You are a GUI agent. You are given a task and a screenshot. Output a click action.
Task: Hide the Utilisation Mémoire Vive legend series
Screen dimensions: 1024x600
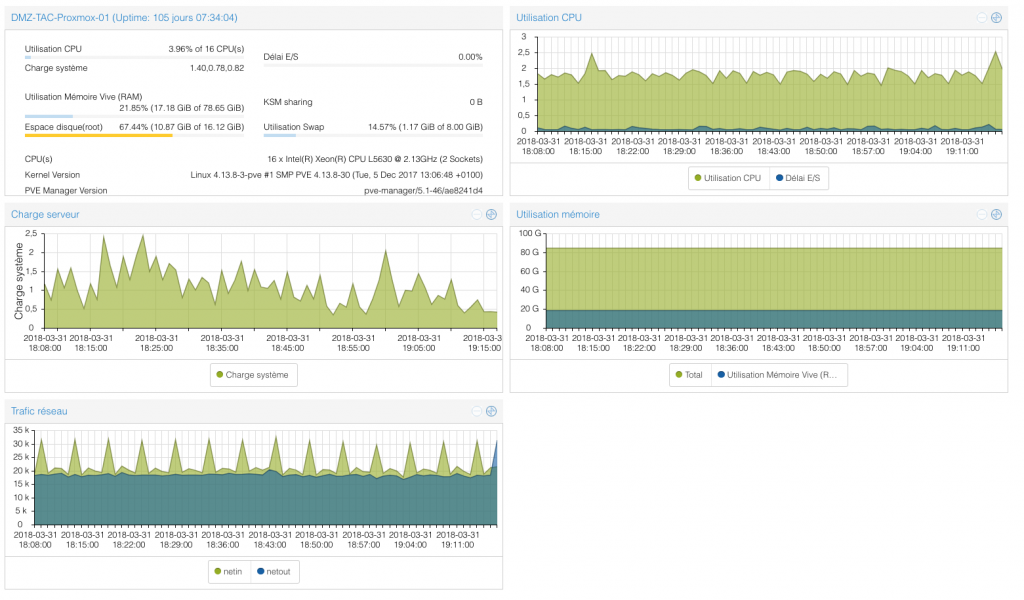(x=780, y=375)
